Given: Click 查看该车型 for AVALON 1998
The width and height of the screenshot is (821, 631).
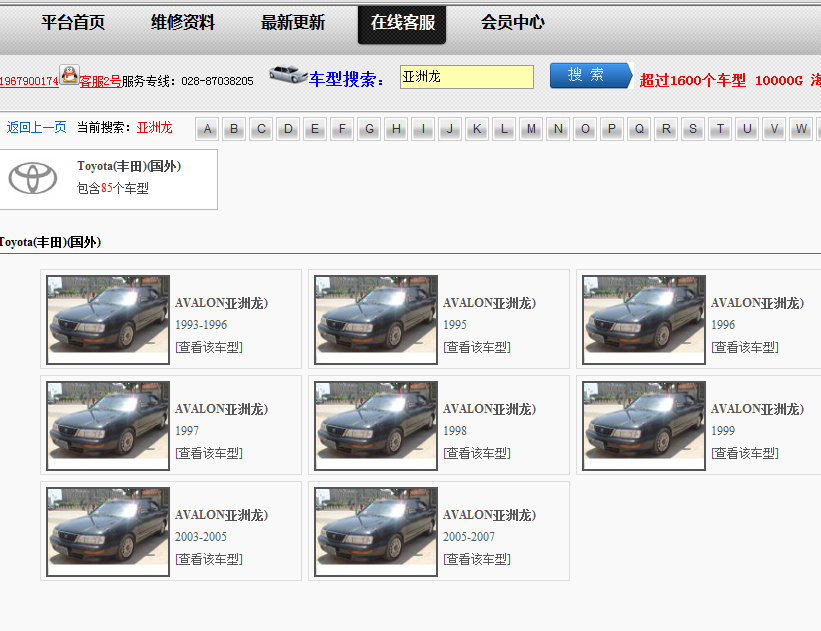Looking at the screenshot, I should [x=477, y=453].
